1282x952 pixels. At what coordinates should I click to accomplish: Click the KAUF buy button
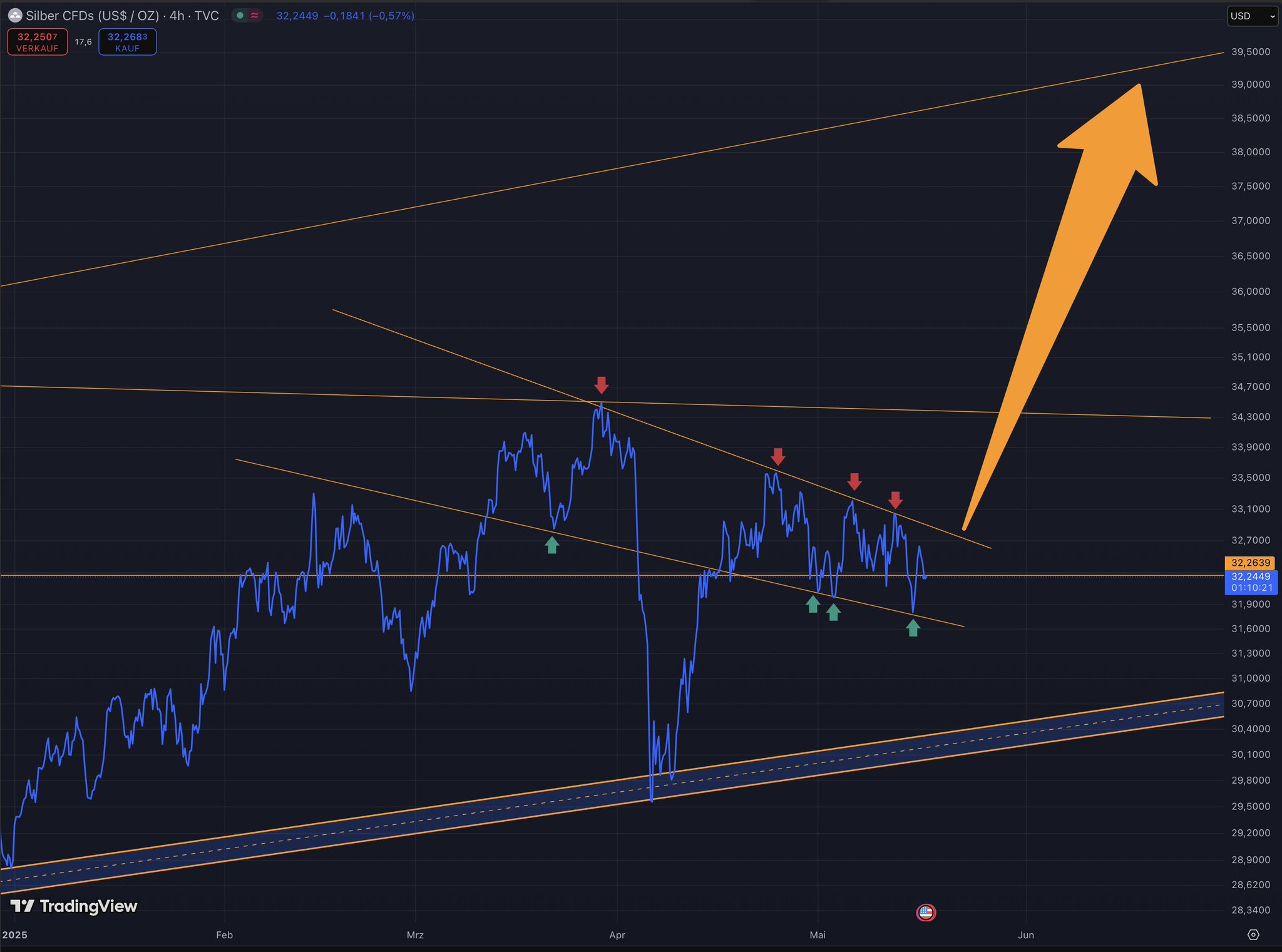(x=127, y=42)
